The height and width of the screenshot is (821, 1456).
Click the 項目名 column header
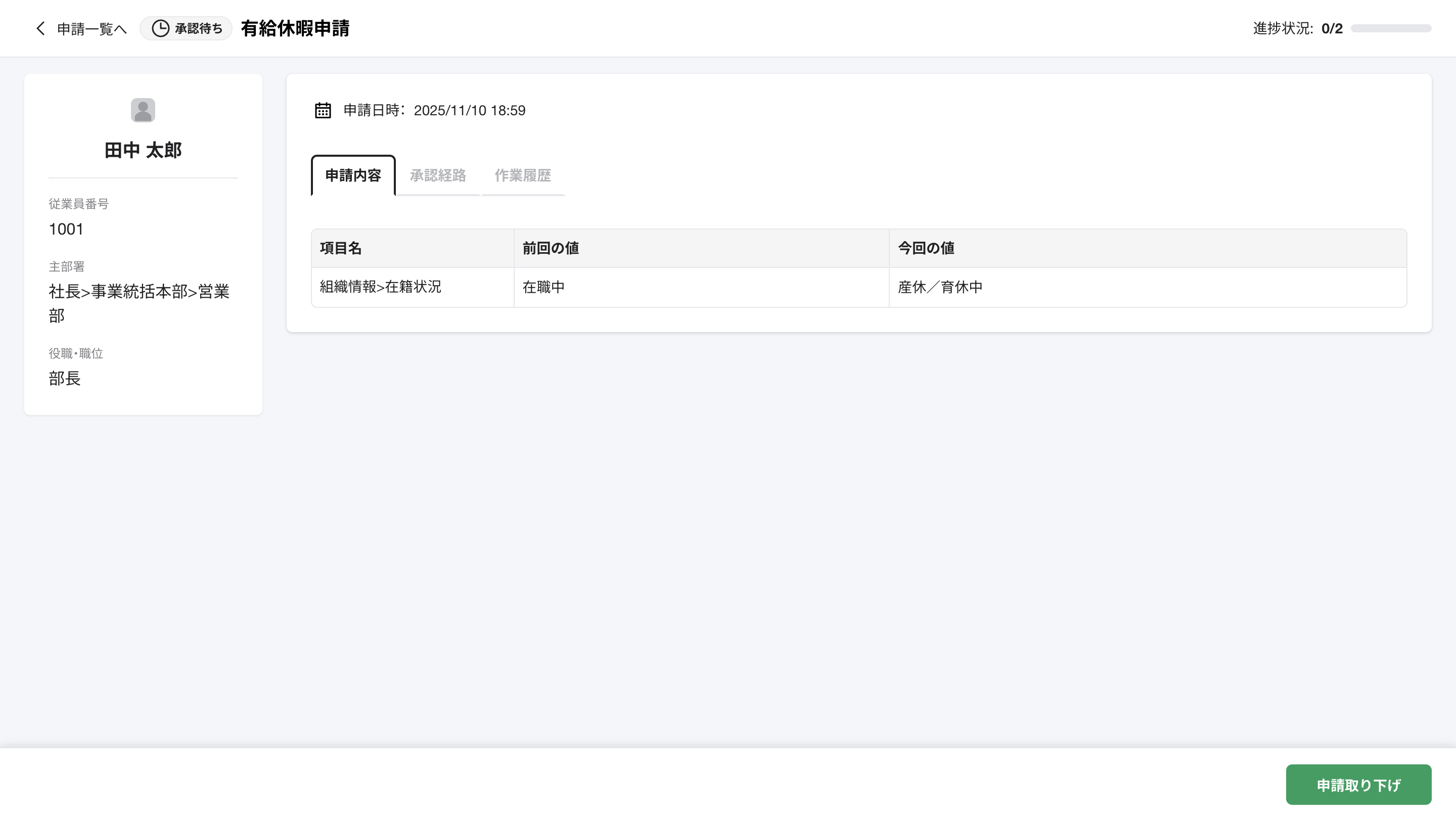click(x=341, y=248)
